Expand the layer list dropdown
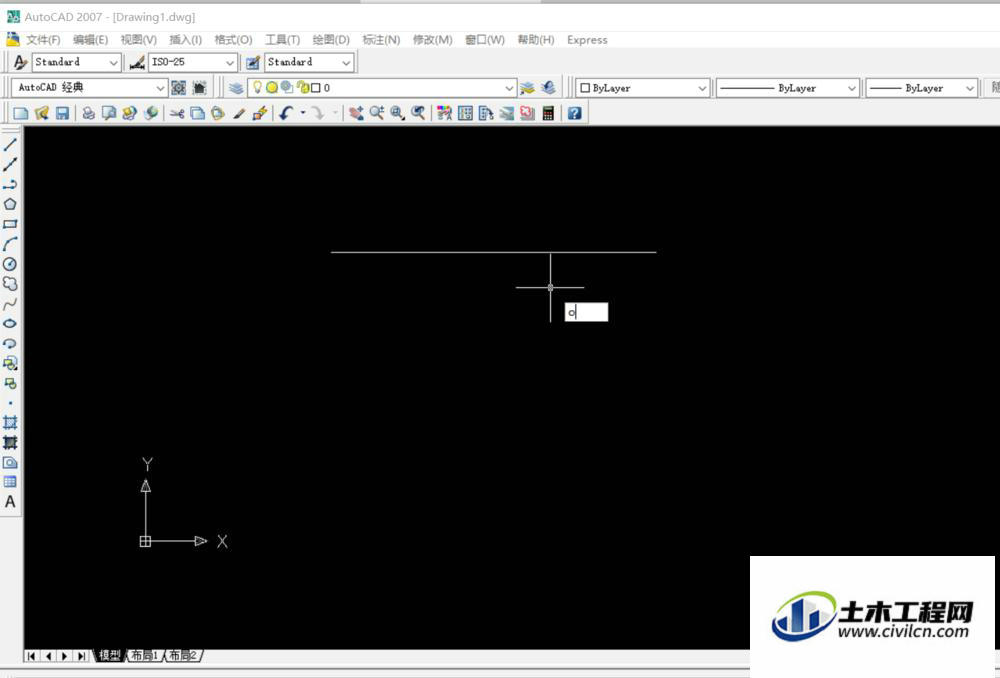 coord(509,88)
